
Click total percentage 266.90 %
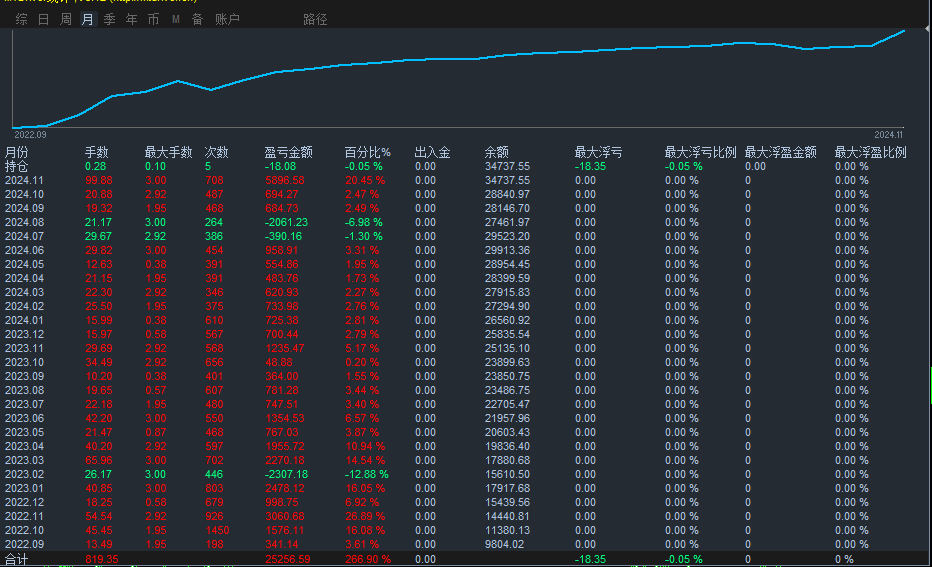point(368,559)
